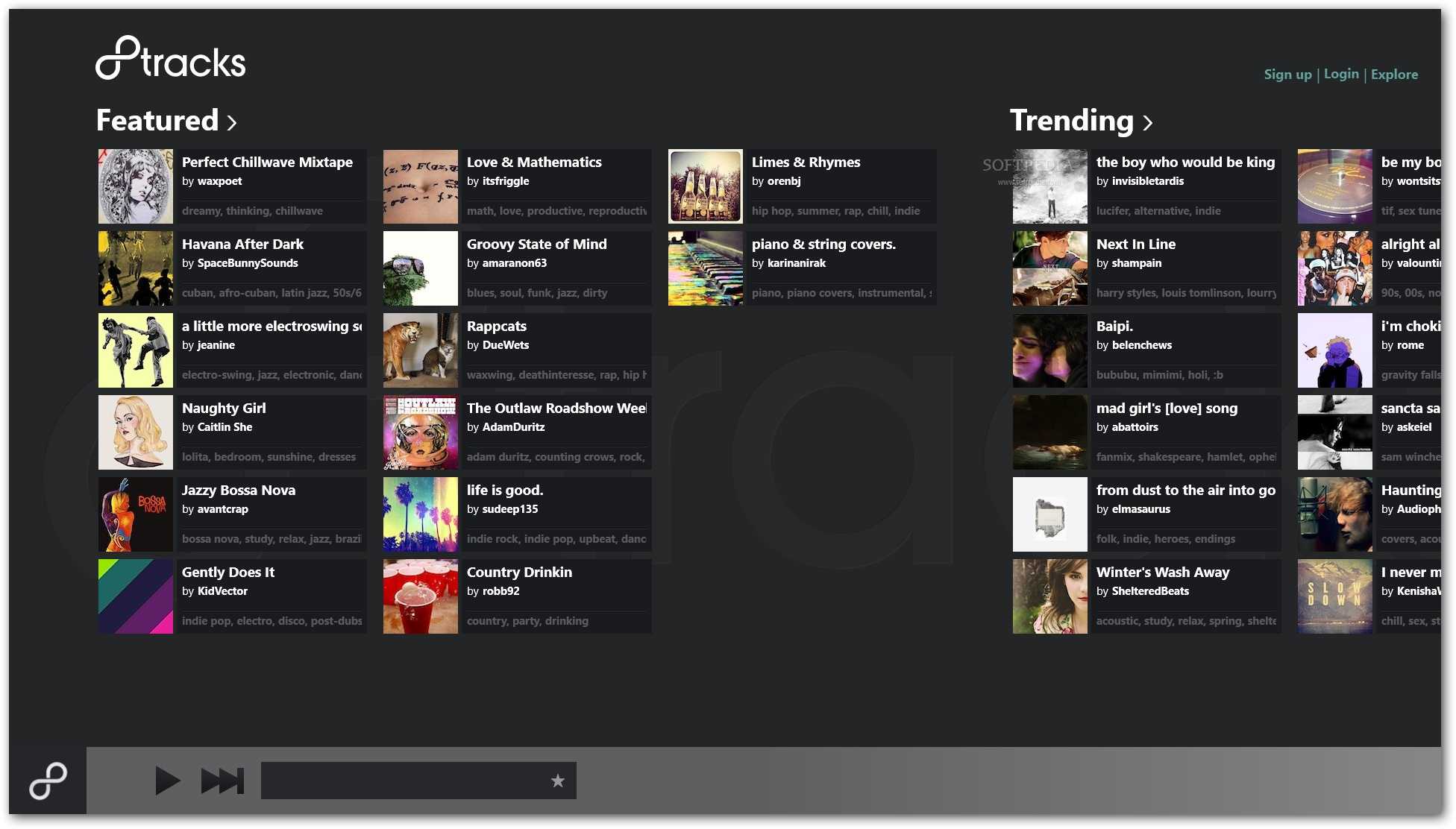The height and width of the screenshot is (829, 1456).
Task: Go to the Explore page
Action: click(1394, 75)
